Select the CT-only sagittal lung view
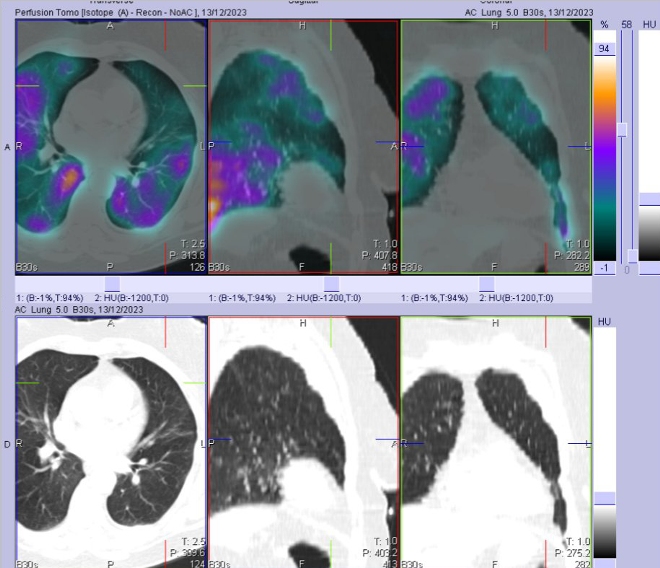The image size is (660, 568). (x=303, y=442)
